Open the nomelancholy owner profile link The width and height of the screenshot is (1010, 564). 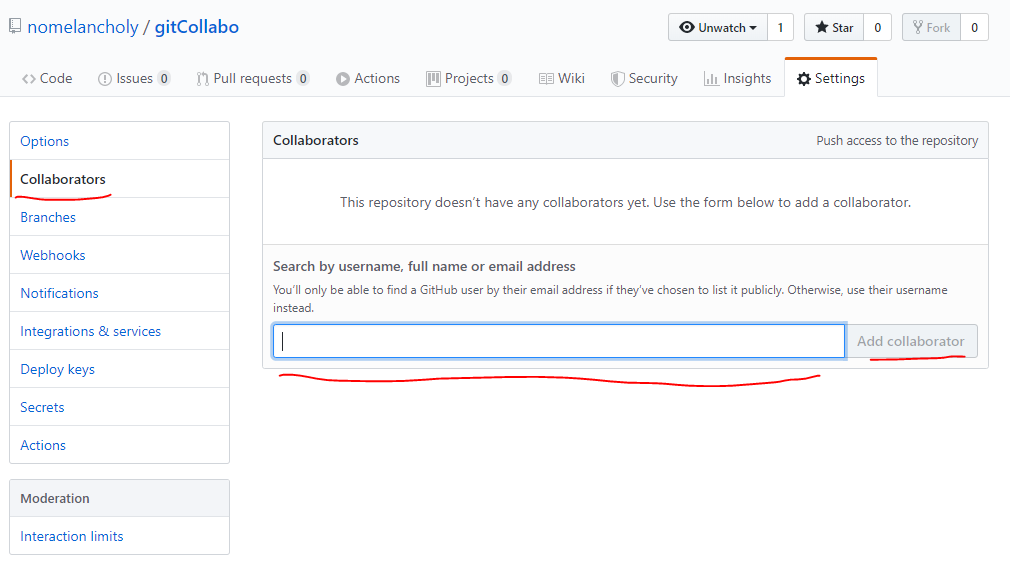(82, 27)
